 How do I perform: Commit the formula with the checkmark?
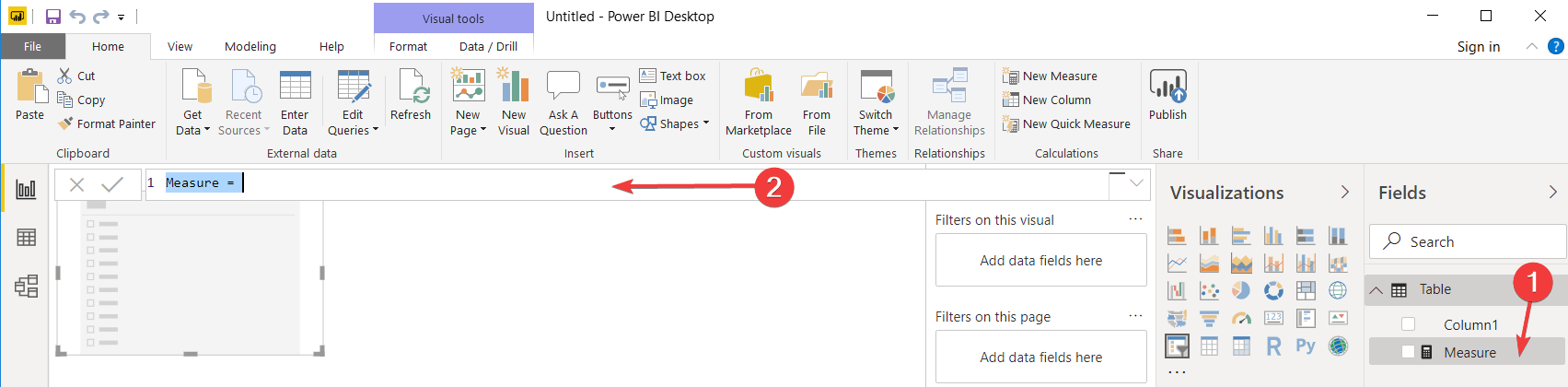click(112, 184)
